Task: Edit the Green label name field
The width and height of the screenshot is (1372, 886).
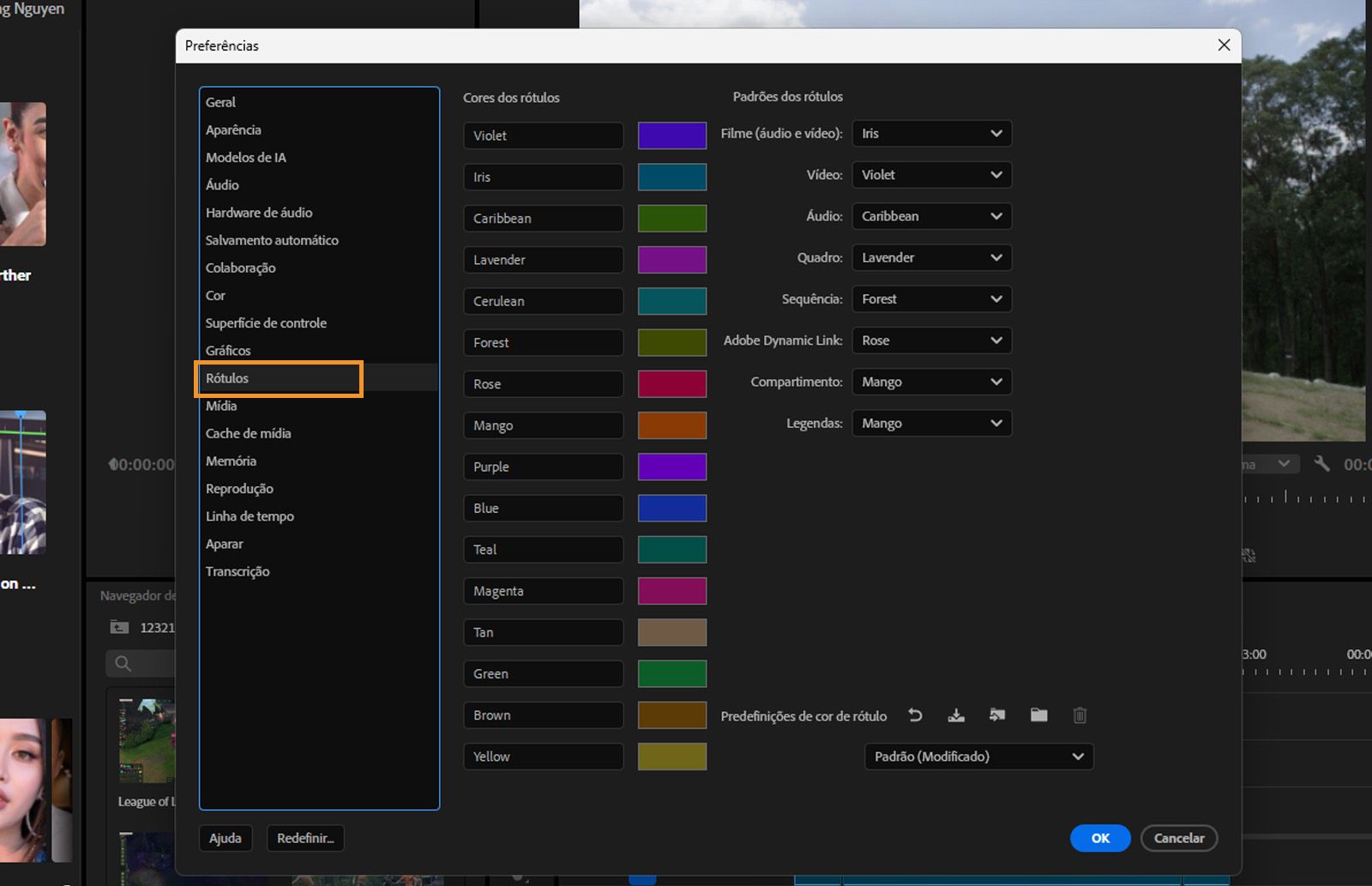Action: [x=544, y=674]
